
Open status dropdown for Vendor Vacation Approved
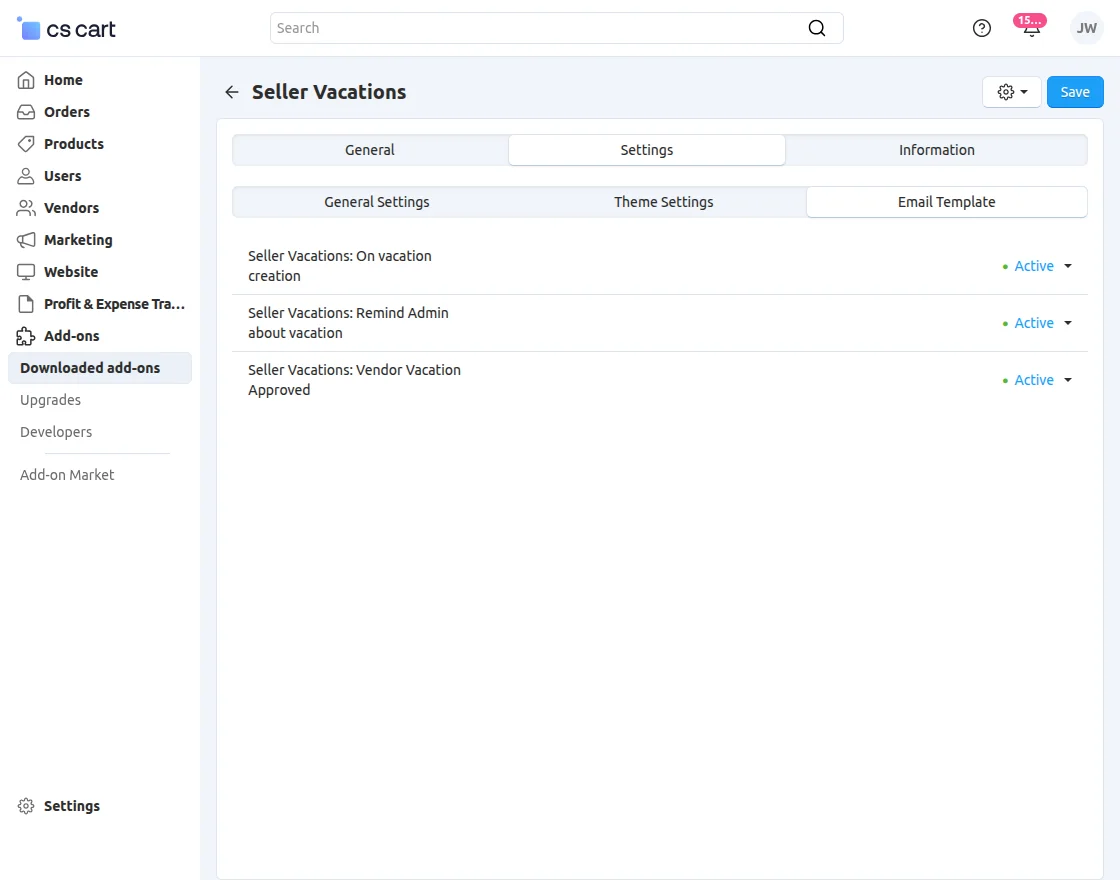(1066, 380)
